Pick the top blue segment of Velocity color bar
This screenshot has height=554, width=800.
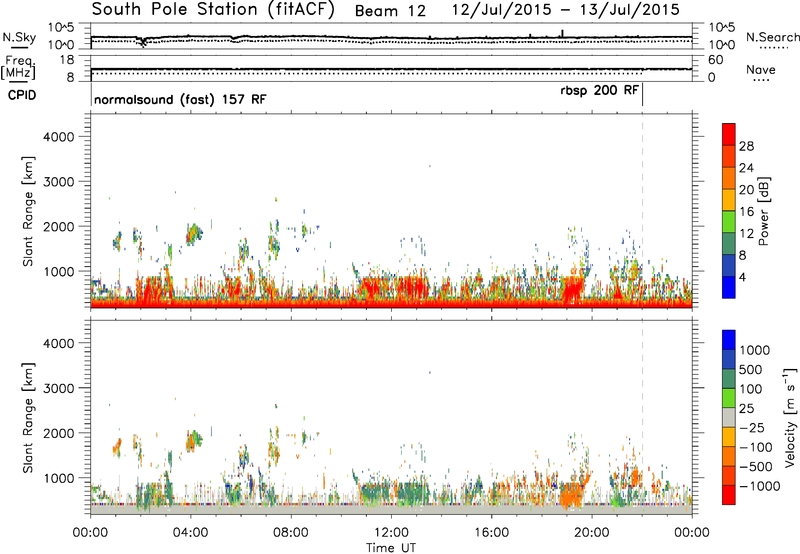729,340
